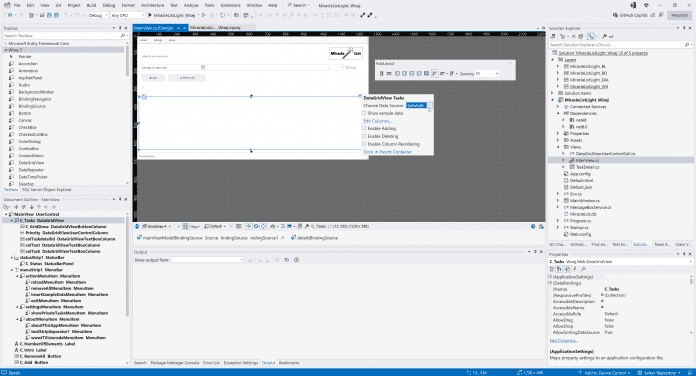Viewport: 696px width, 376px height.
Task: Click Add to Source Control in status bar
Action: click(604, 372)
